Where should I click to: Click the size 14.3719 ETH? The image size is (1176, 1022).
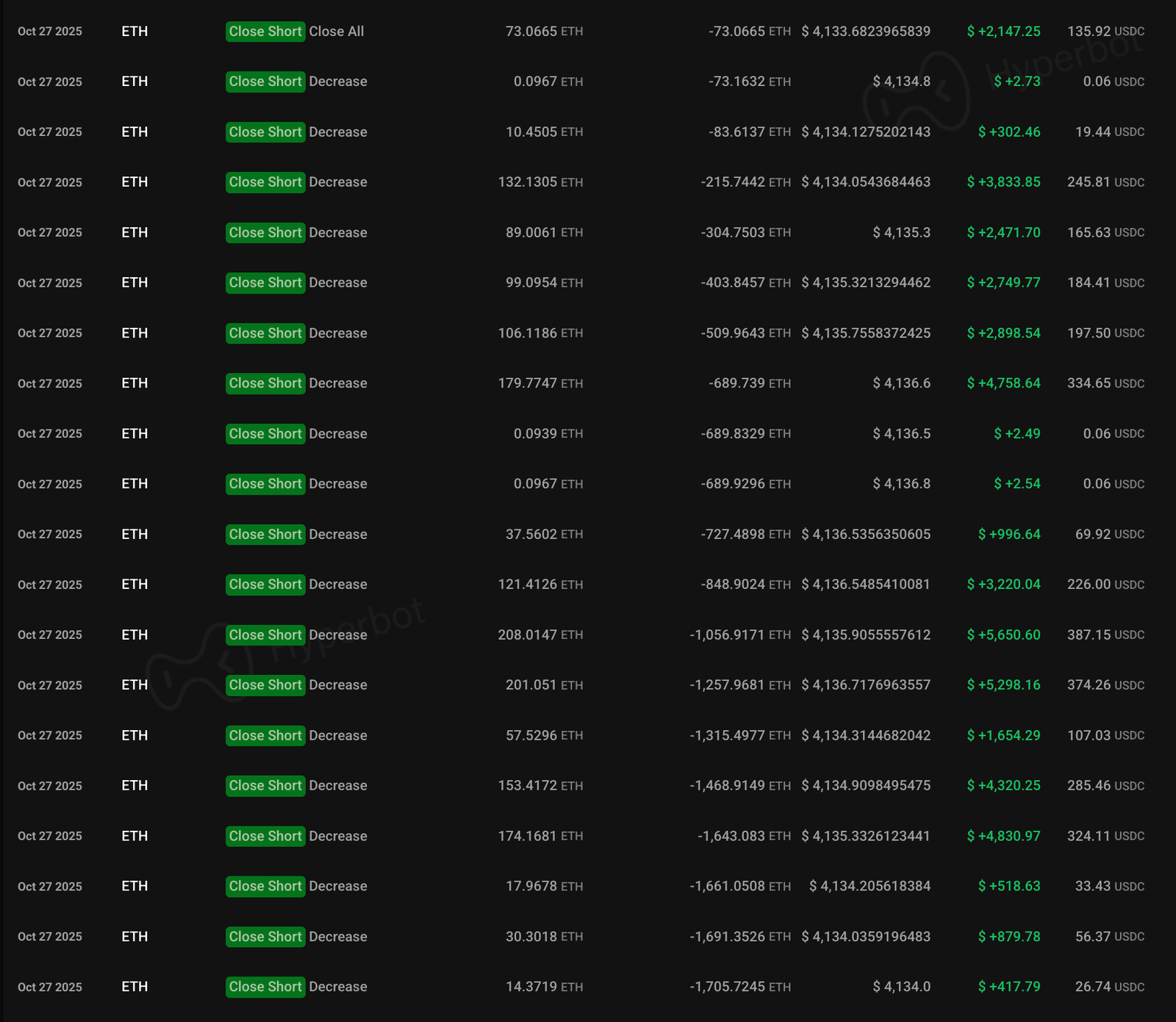545,987
